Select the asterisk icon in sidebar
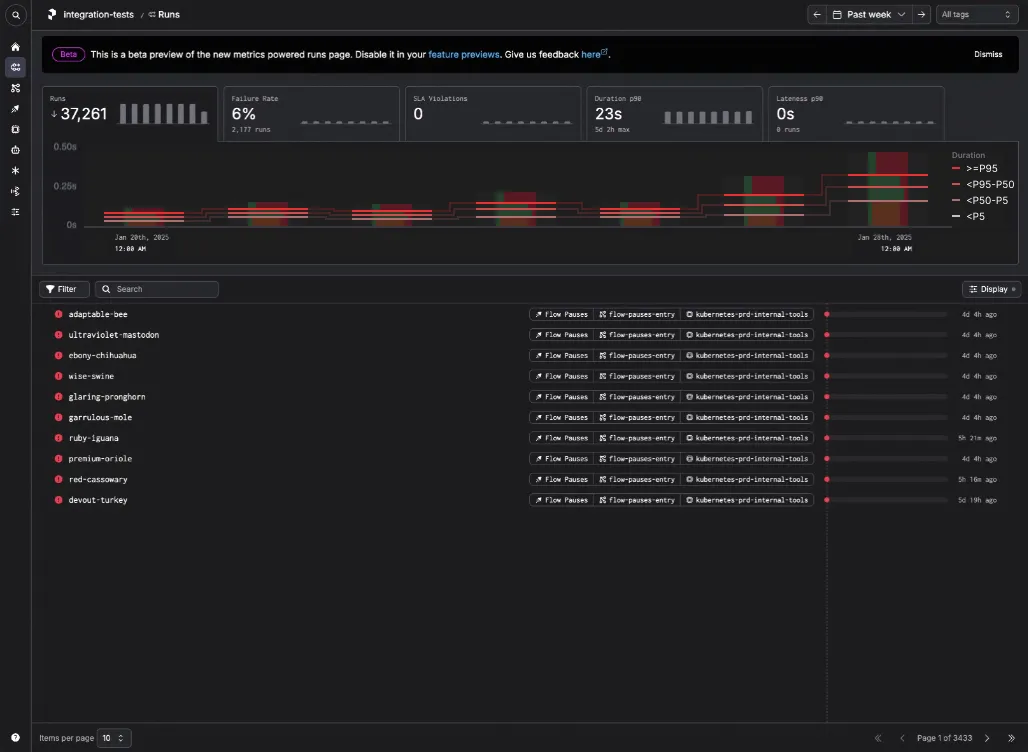Image resolution: width=1028 pixels, height=752 pixels. point(16,170)
